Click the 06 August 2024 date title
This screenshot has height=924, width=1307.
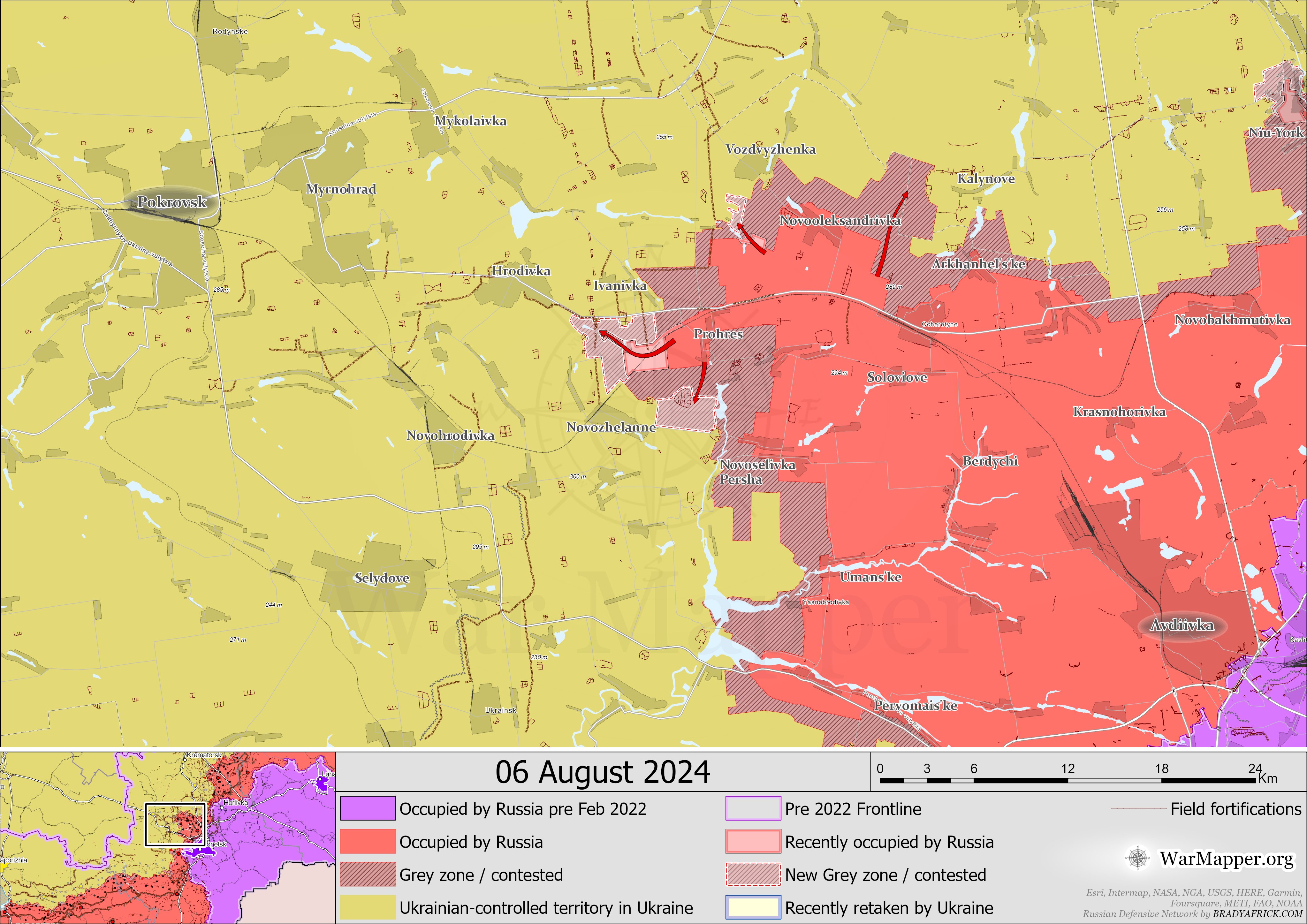(602, 773)
